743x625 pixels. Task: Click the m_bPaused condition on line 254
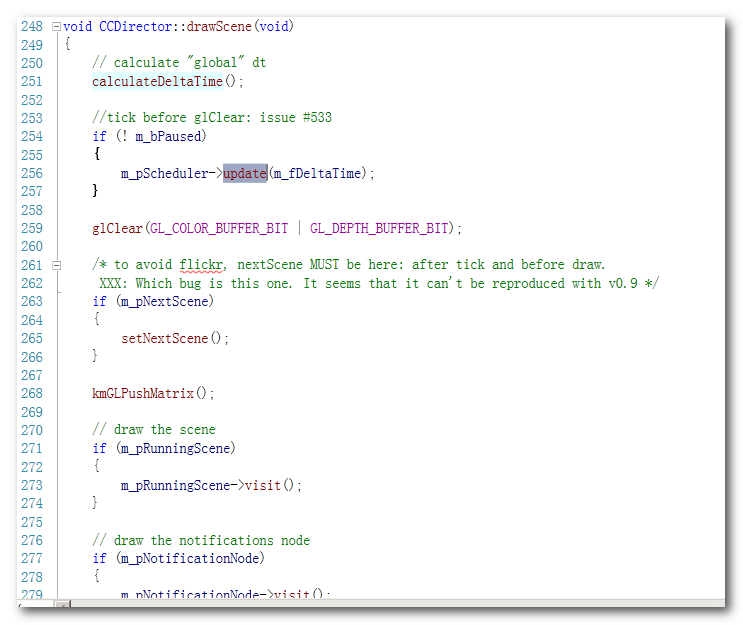pos(168,136)
